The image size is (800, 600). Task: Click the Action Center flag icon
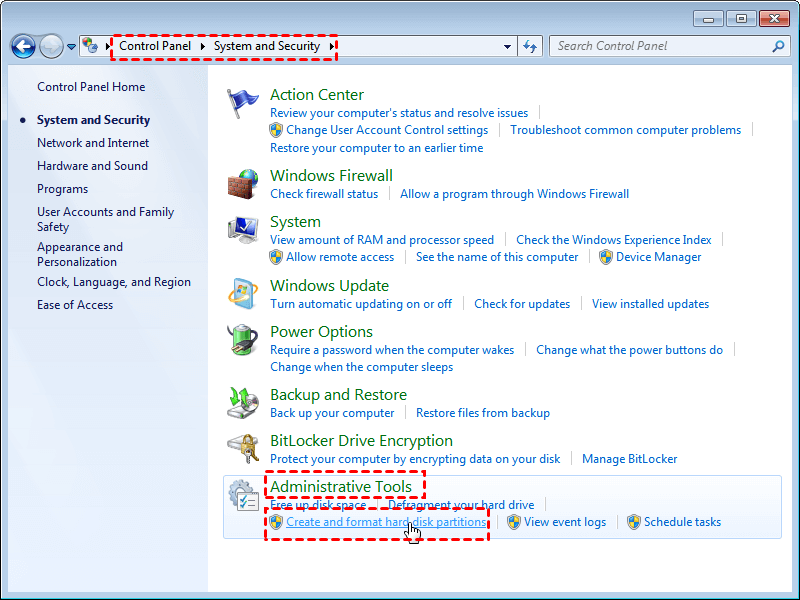(242, 104)
